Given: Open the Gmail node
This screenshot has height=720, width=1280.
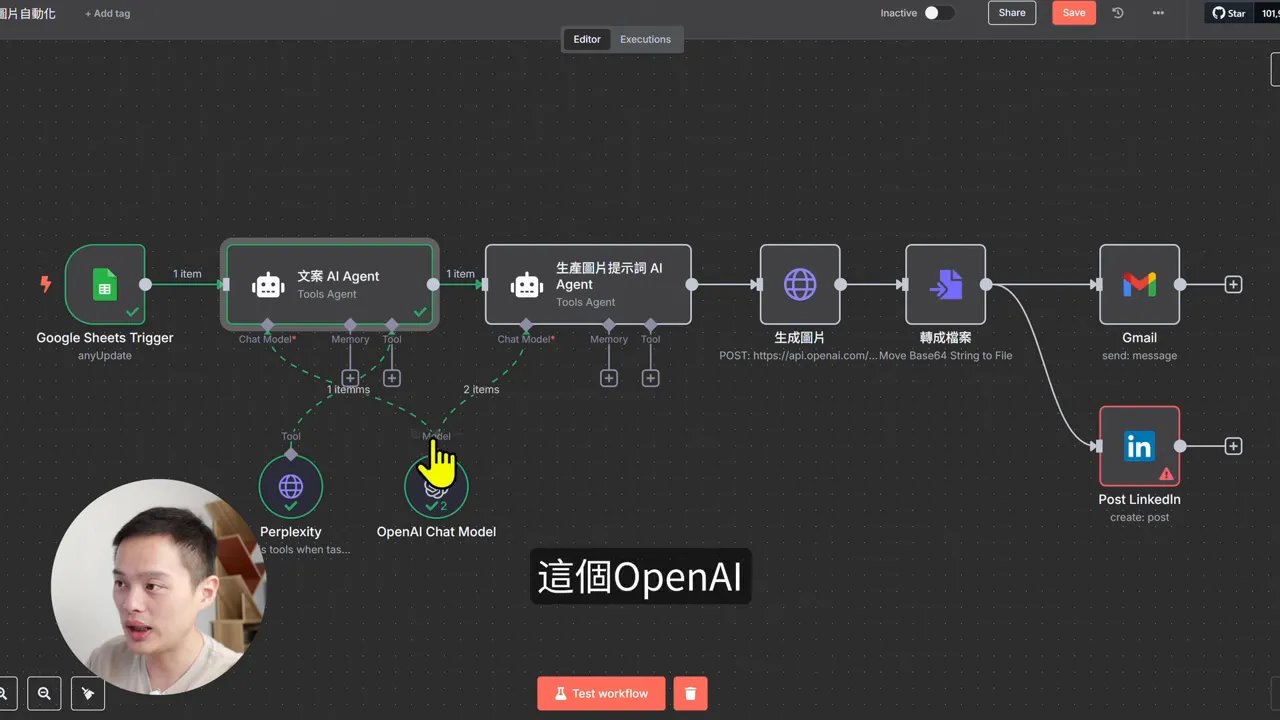Looking at the screenshot, I should click(x=1139, y=284).
